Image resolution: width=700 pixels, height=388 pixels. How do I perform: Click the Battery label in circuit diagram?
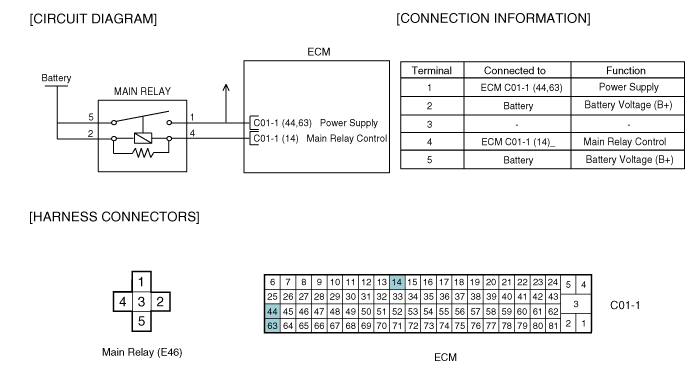tap(56, 78)
